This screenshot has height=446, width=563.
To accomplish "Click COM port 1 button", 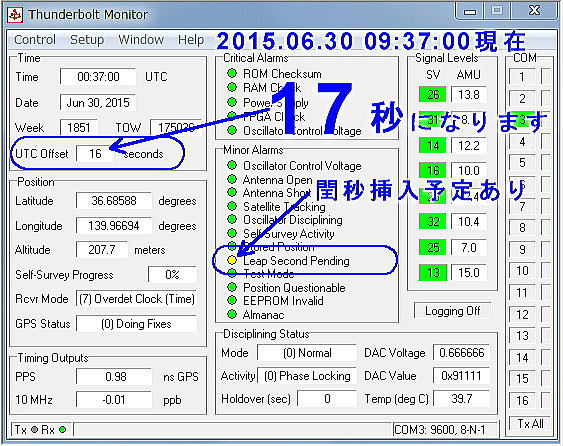I will tap(522, 76).
